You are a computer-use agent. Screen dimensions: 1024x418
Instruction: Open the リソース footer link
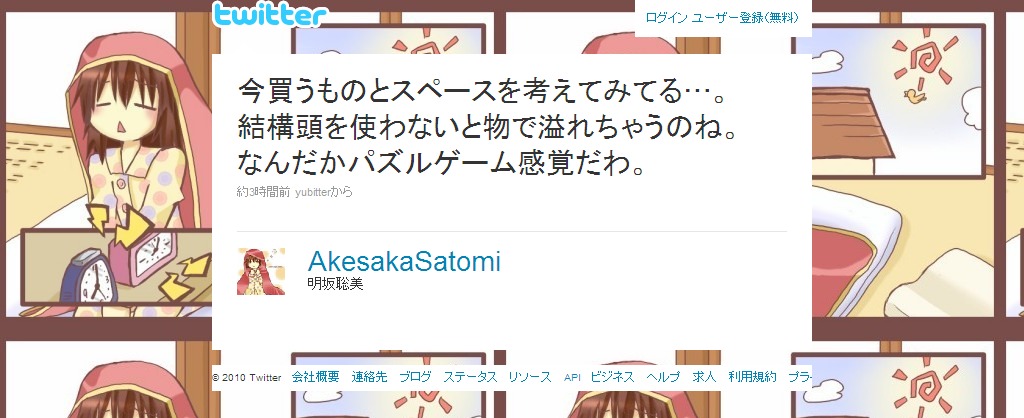pos(530,377)
